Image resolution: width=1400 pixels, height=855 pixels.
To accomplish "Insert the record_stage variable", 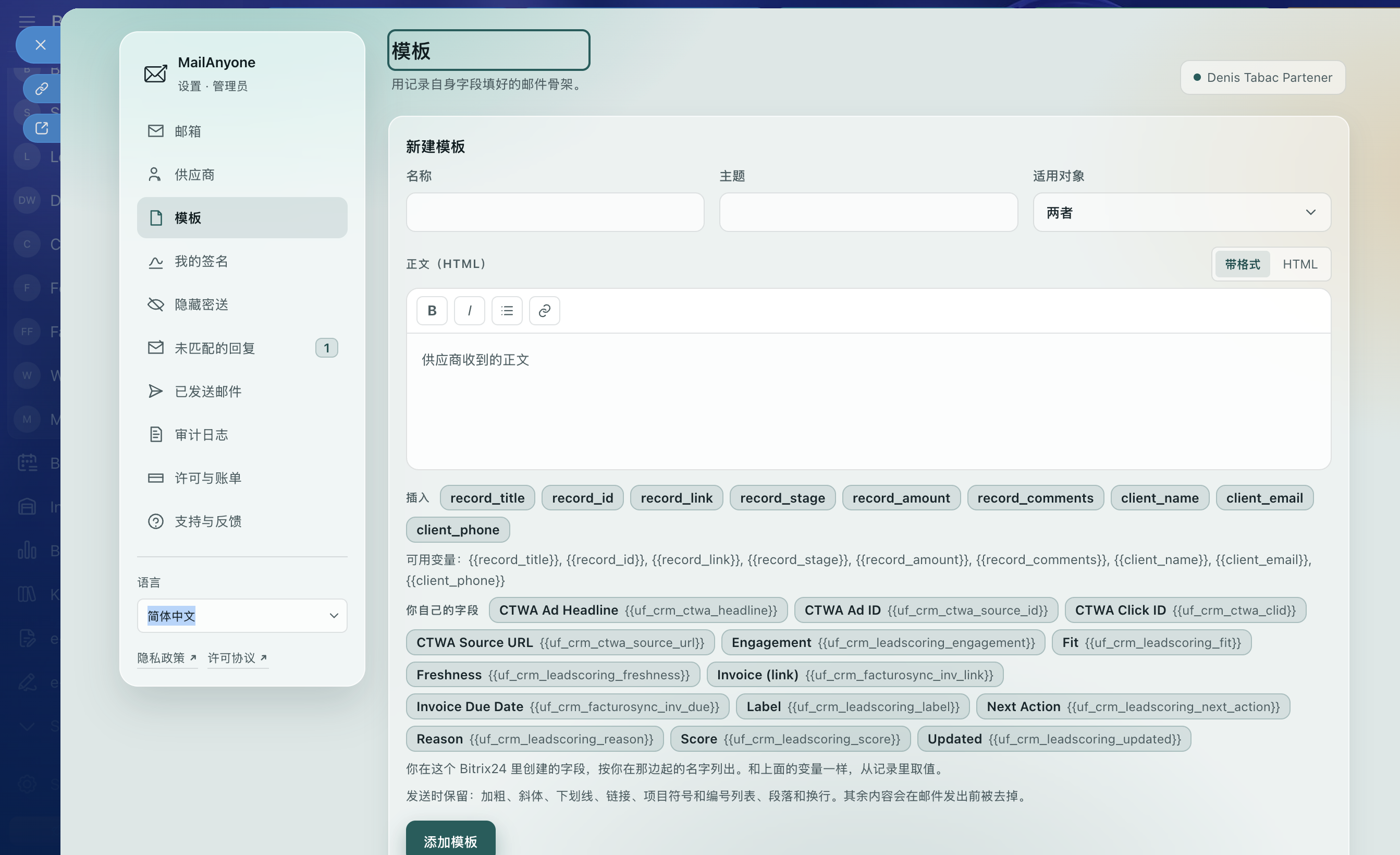I will click(x=782, y=497).
